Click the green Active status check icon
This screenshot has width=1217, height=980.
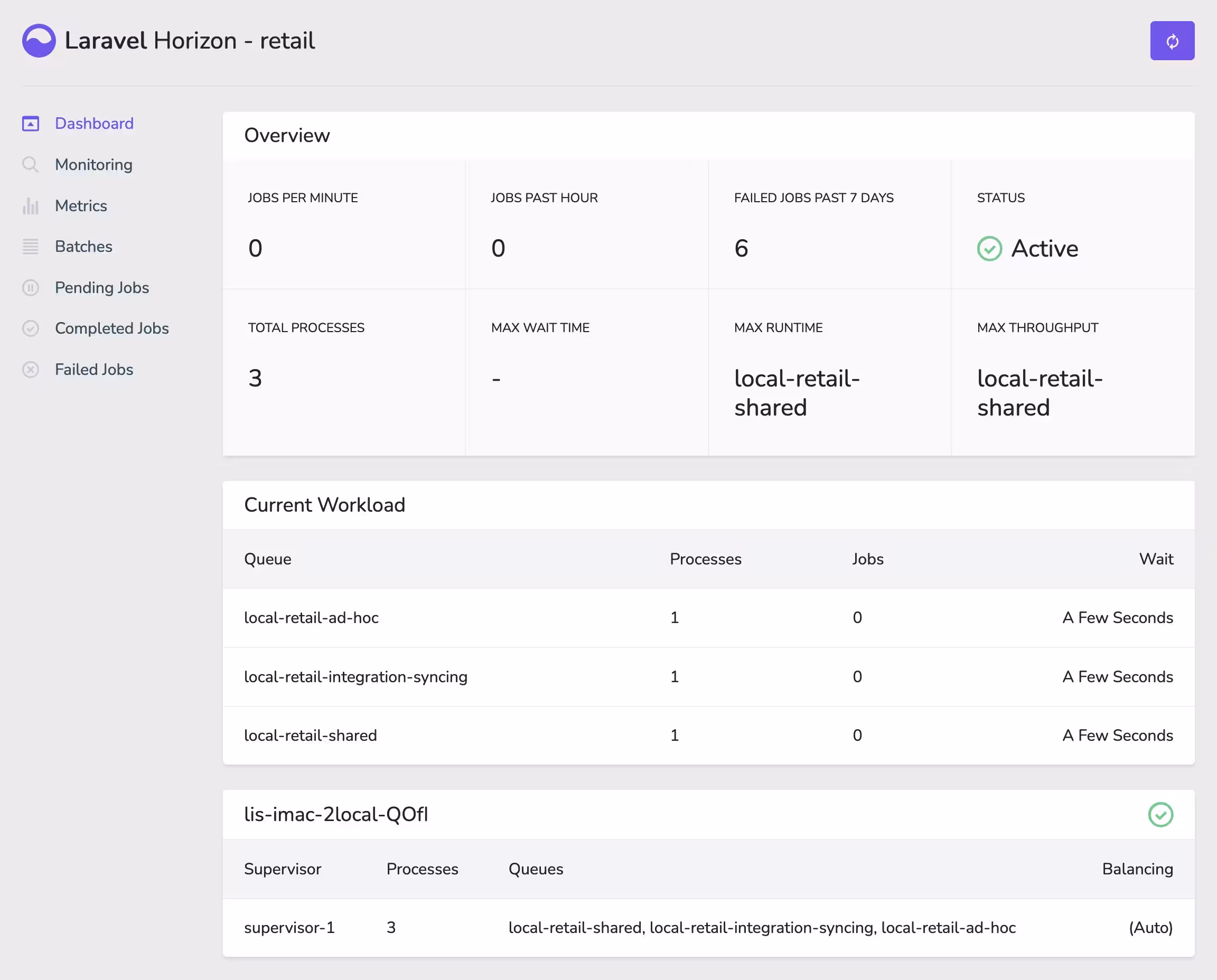coord(989,249)
